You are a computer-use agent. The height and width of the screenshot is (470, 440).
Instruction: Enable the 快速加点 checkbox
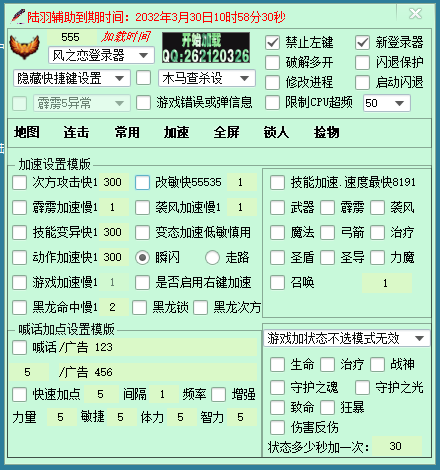pos(19,394)
